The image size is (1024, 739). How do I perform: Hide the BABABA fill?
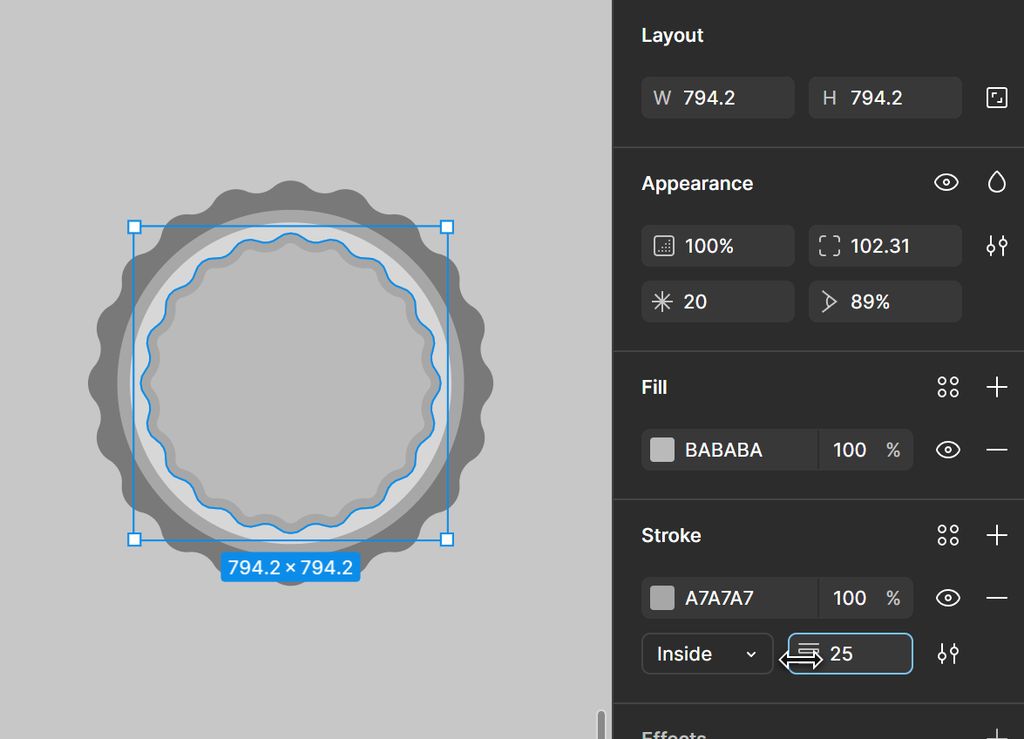click(x=948, y=450)
